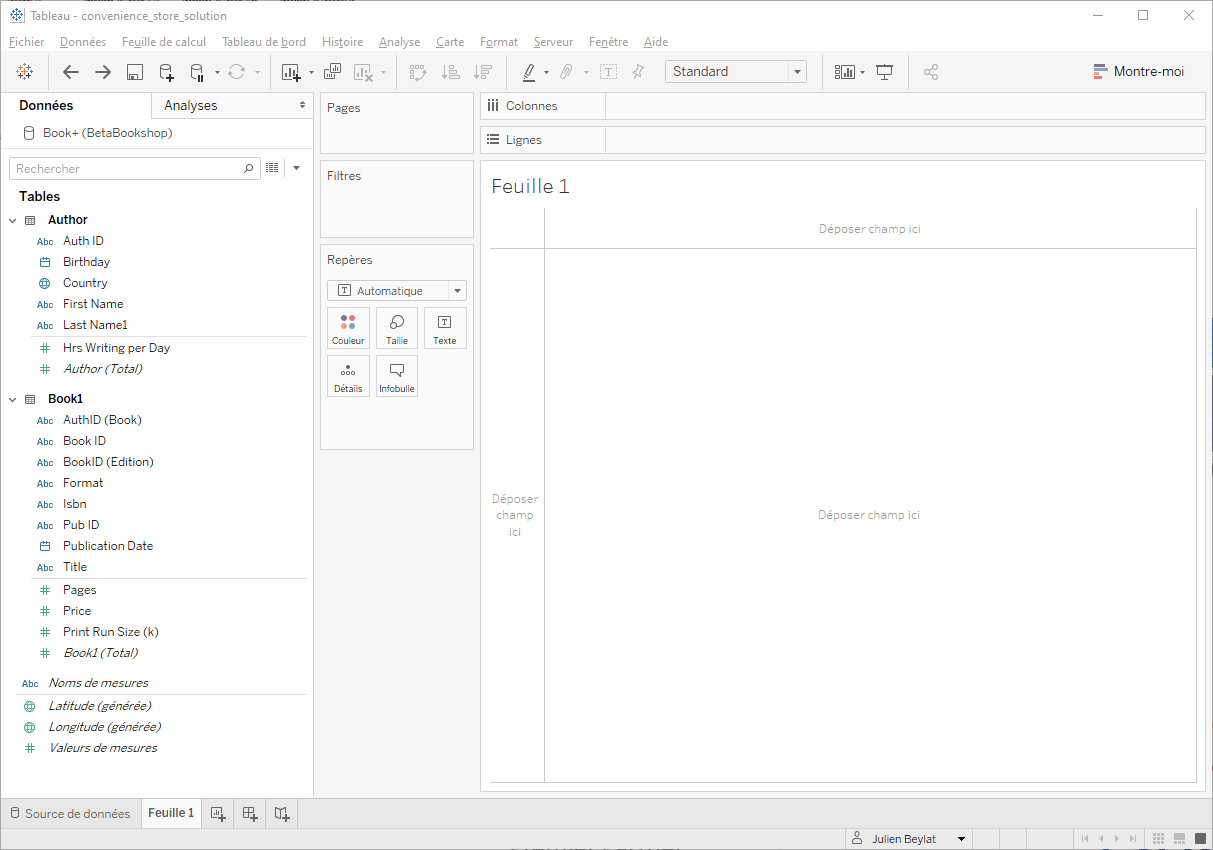Collapse the Book1 table
The image size is (1213, 850).
13,399
